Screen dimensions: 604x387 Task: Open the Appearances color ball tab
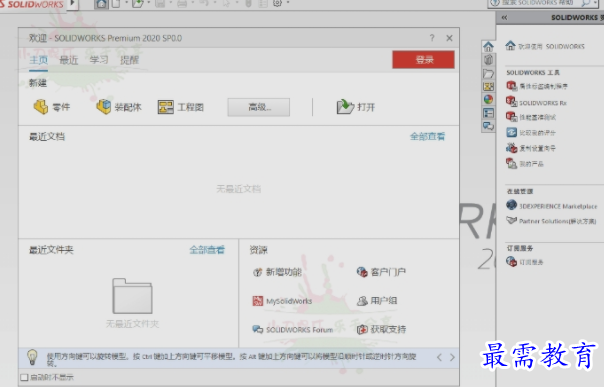(488, 99)
